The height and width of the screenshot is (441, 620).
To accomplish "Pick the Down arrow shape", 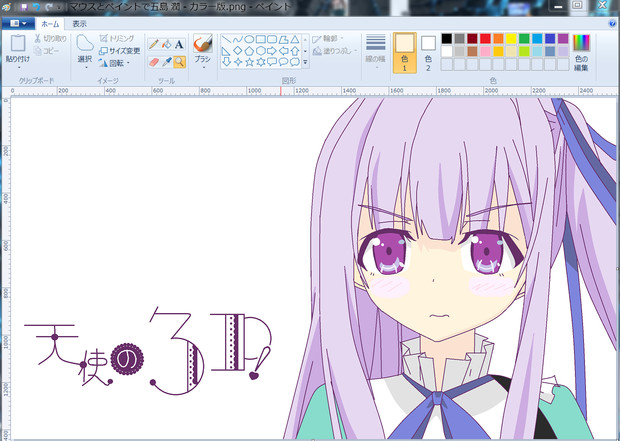I will (x=226, y=62).
